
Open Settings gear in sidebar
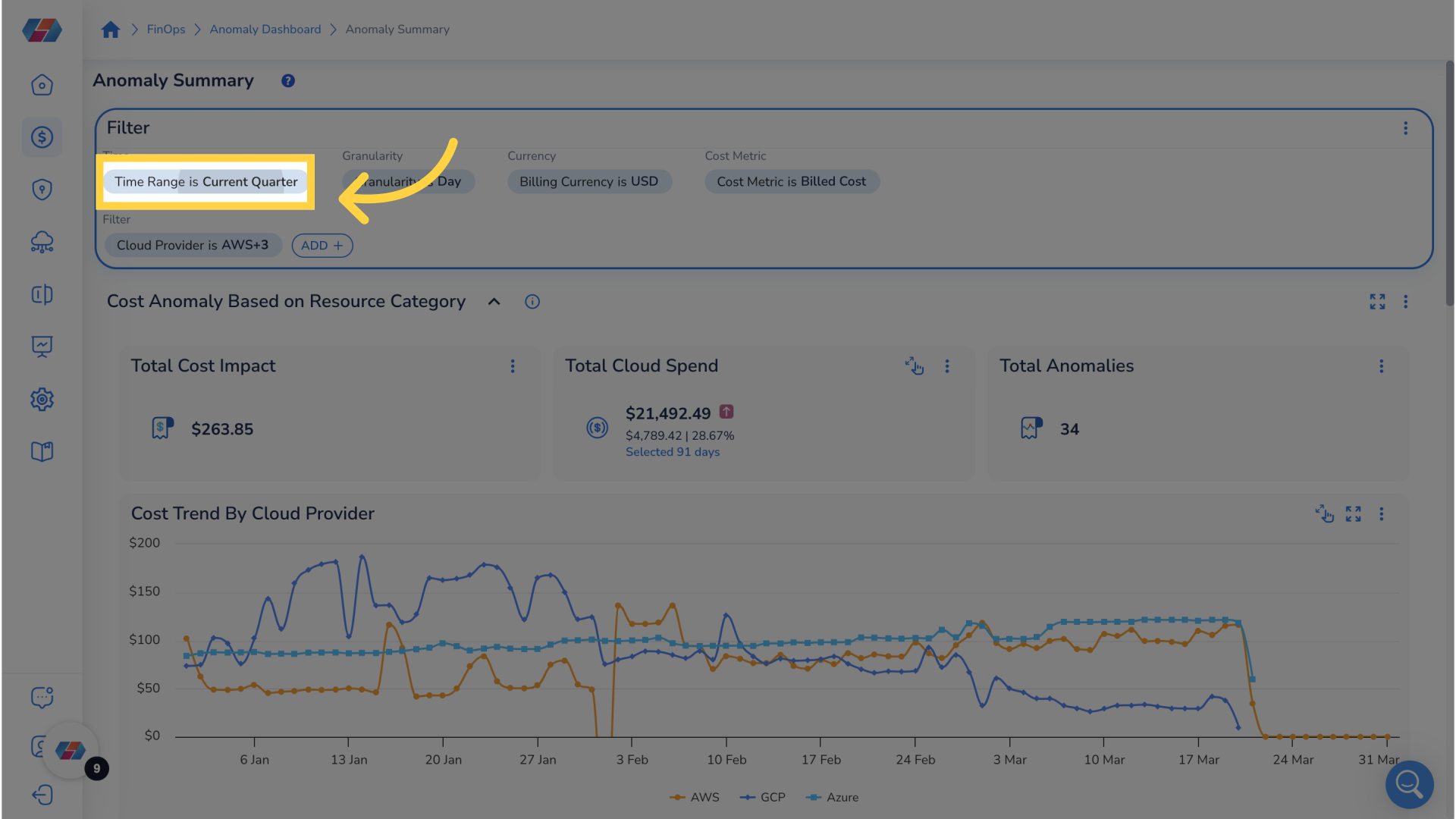click(x=42, y=399)
